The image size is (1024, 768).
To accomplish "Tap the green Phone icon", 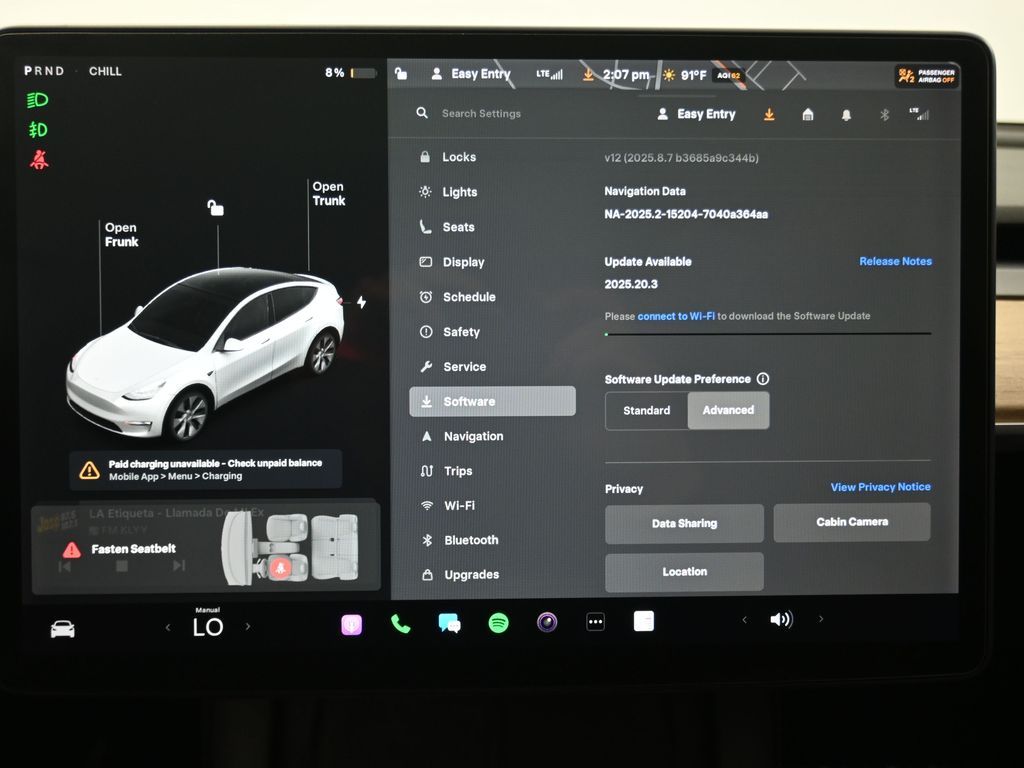I will click(400, 623).
